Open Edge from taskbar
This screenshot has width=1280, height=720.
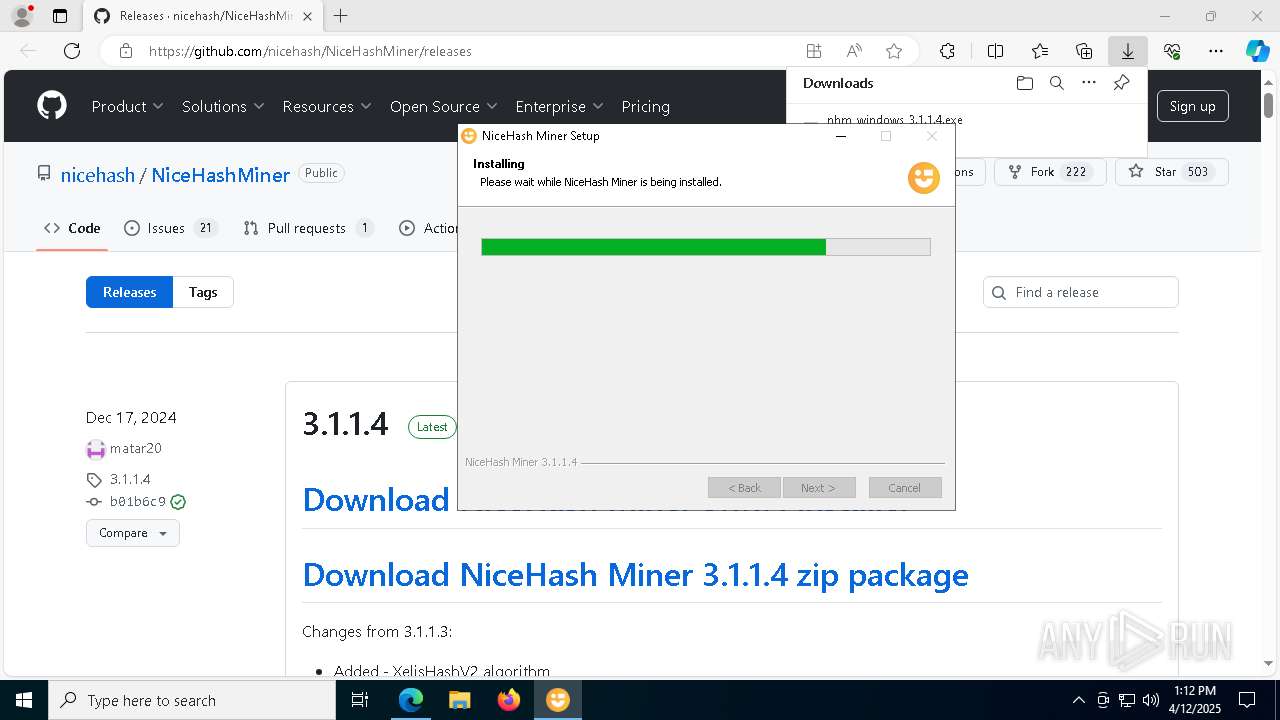(411, 700)
